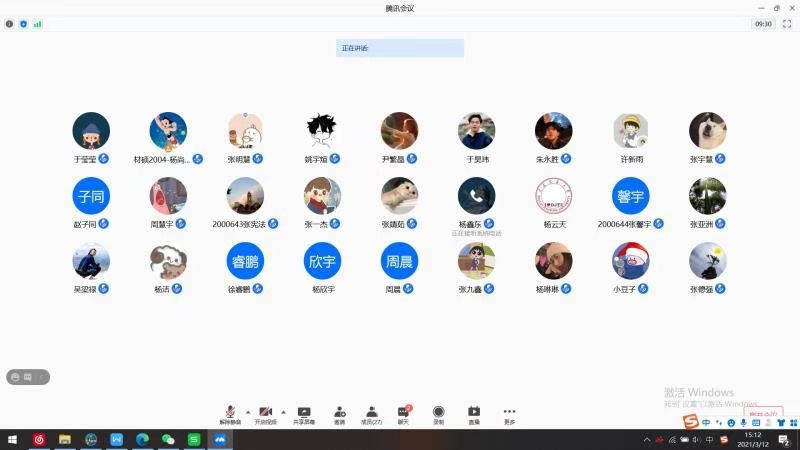The width and height of the screenshot is (800, 450).
Task: Open WeChat from the Windows taskbar
Action: click(x=168, y=439)
